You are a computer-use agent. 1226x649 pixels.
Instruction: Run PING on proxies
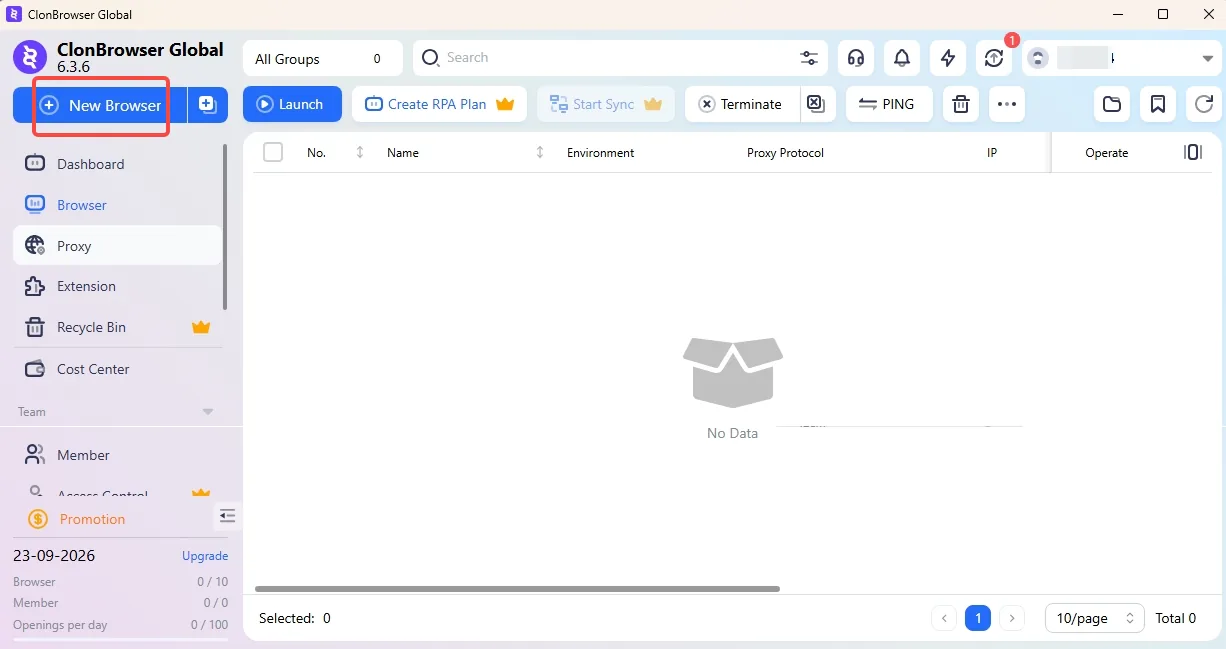[889, 104]
